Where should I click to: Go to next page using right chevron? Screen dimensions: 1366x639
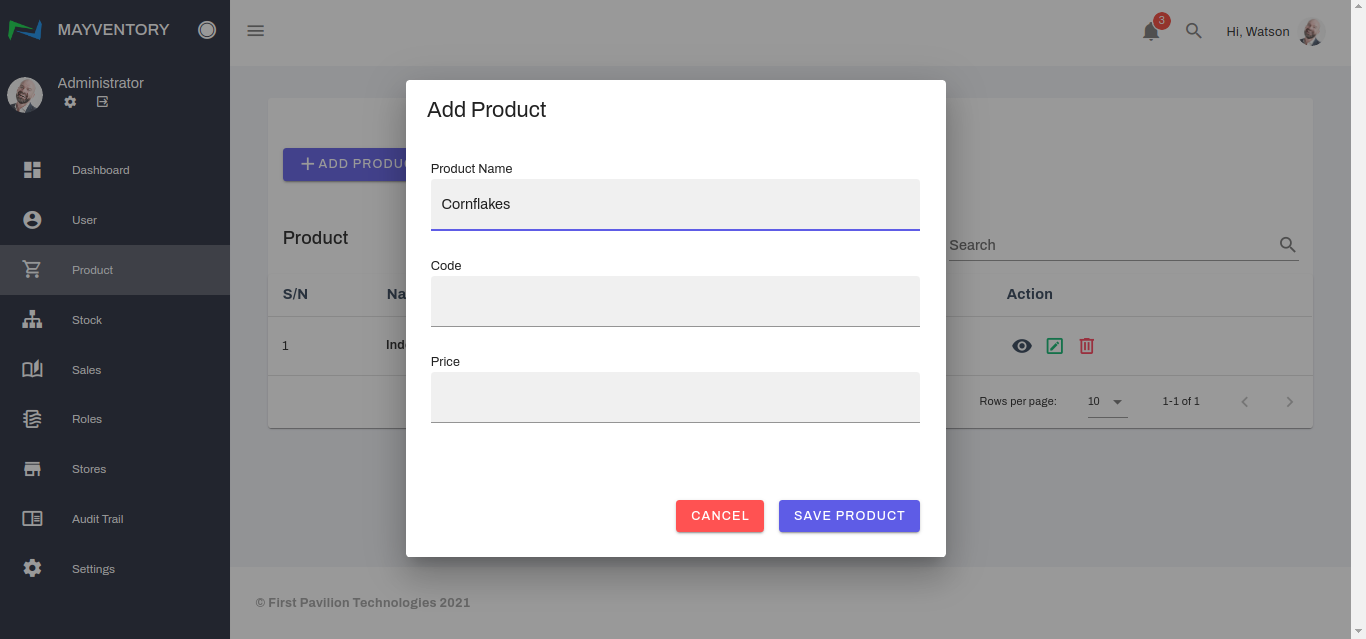(x=1289, y=402)
